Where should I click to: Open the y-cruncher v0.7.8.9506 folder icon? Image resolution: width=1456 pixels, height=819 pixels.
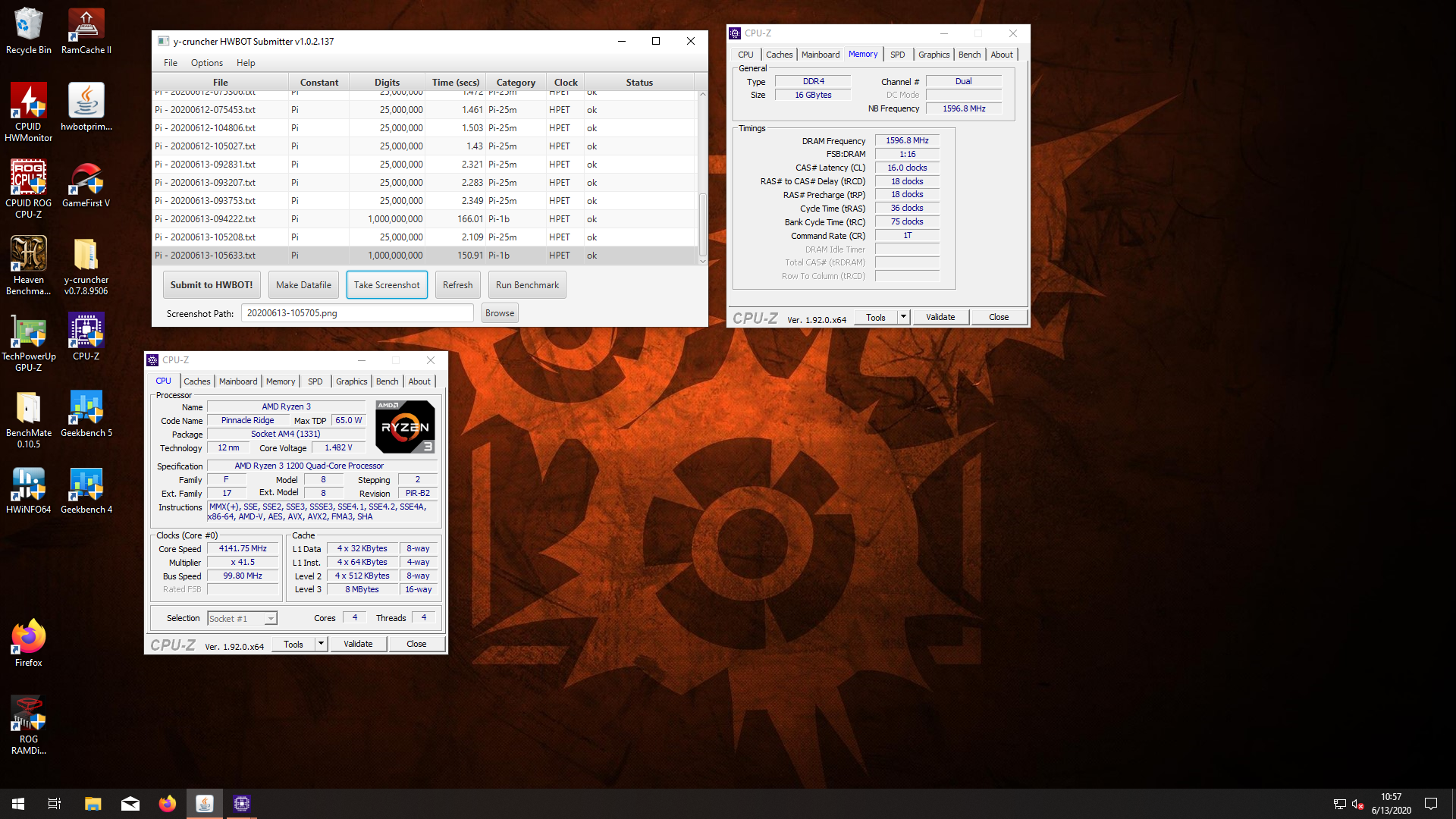[86, 265]
